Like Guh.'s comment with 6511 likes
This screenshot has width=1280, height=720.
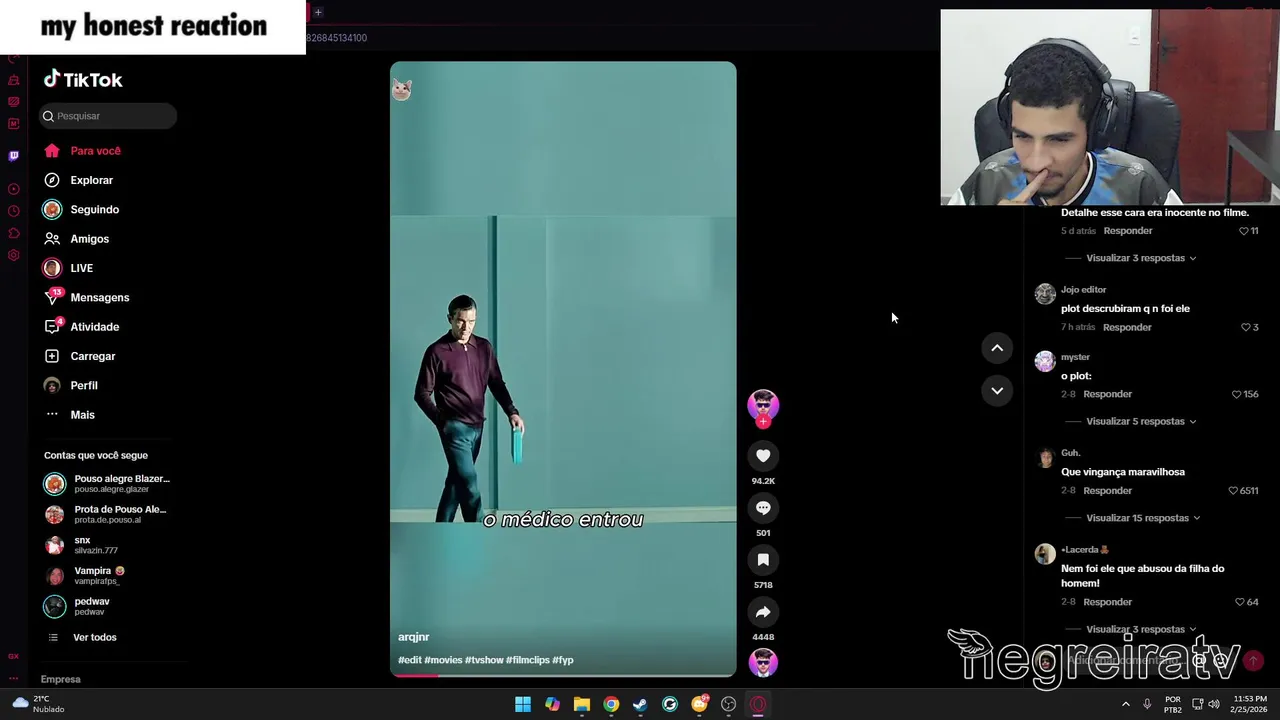coord(1233,491)
